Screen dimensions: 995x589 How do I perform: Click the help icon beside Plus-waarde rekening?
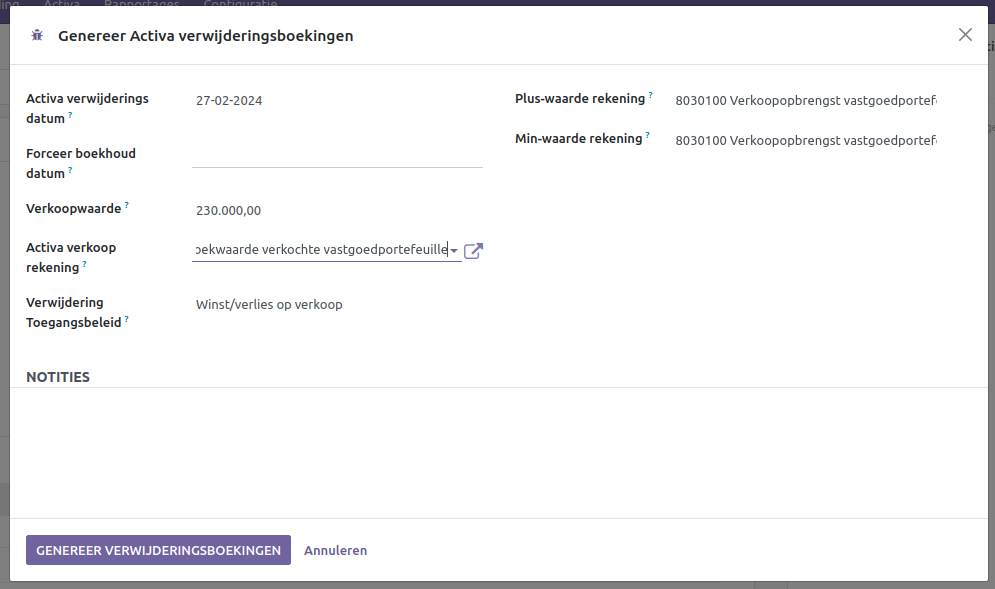(x=652, y=95)
